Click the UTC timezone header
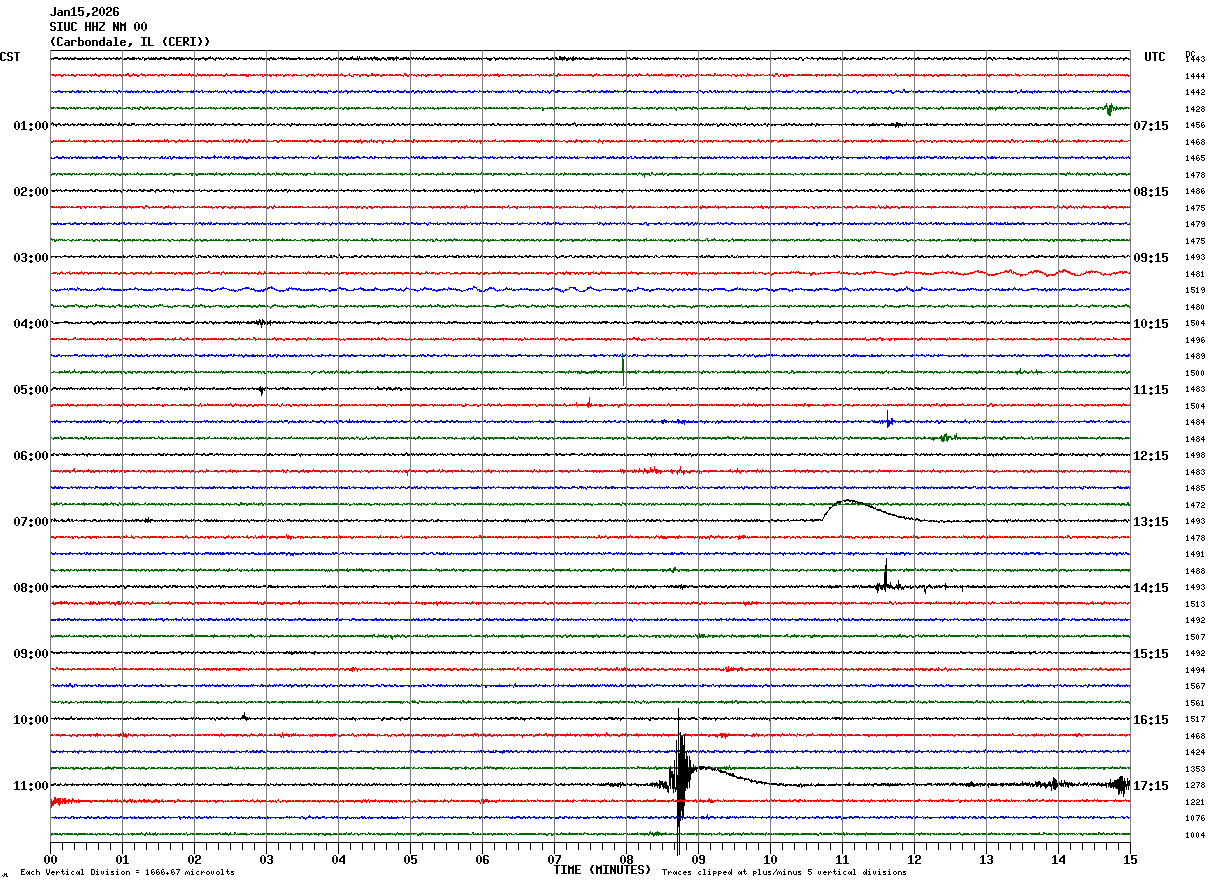This screenshot has height=886, width=1210. tap(1154, 57)
